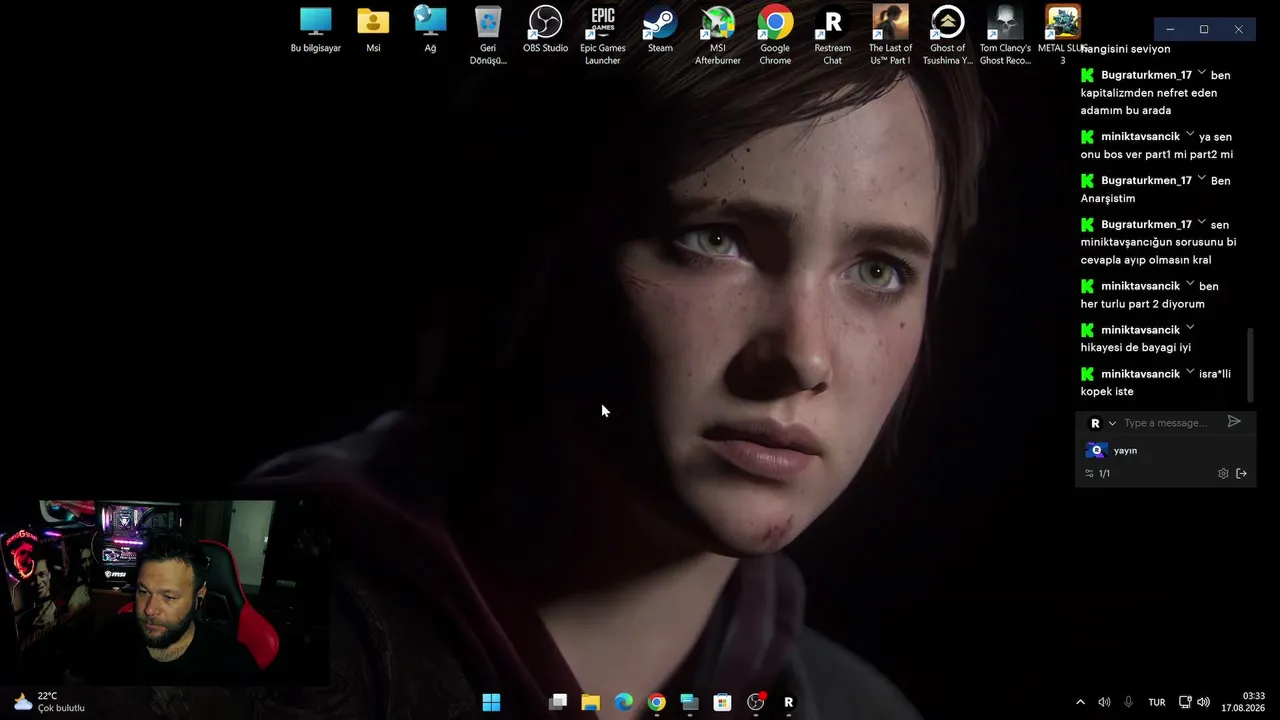The image size is (1280, 720).
Task: Select the Steam desktop shortcut
Action: (x=660, y=30)
